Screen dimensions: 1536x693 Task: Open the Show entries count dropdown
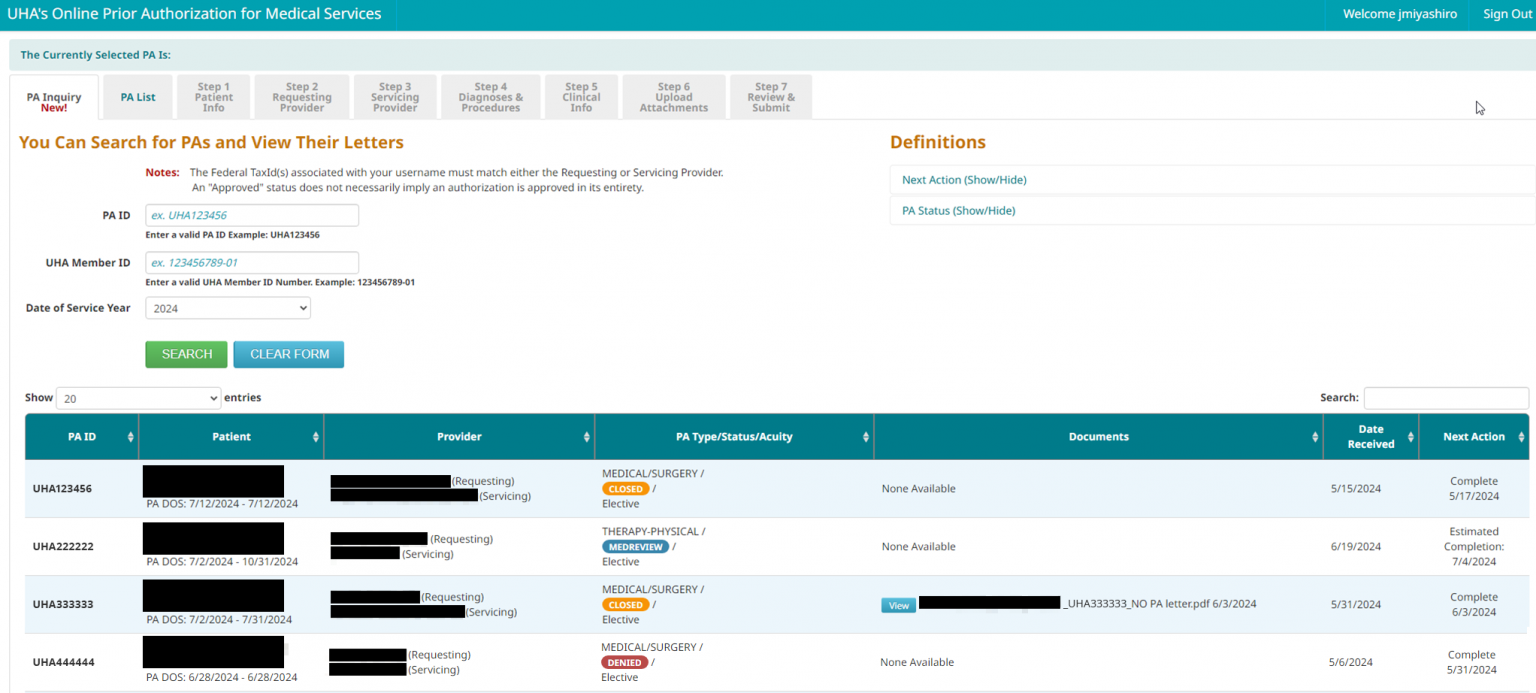[138, 398]
